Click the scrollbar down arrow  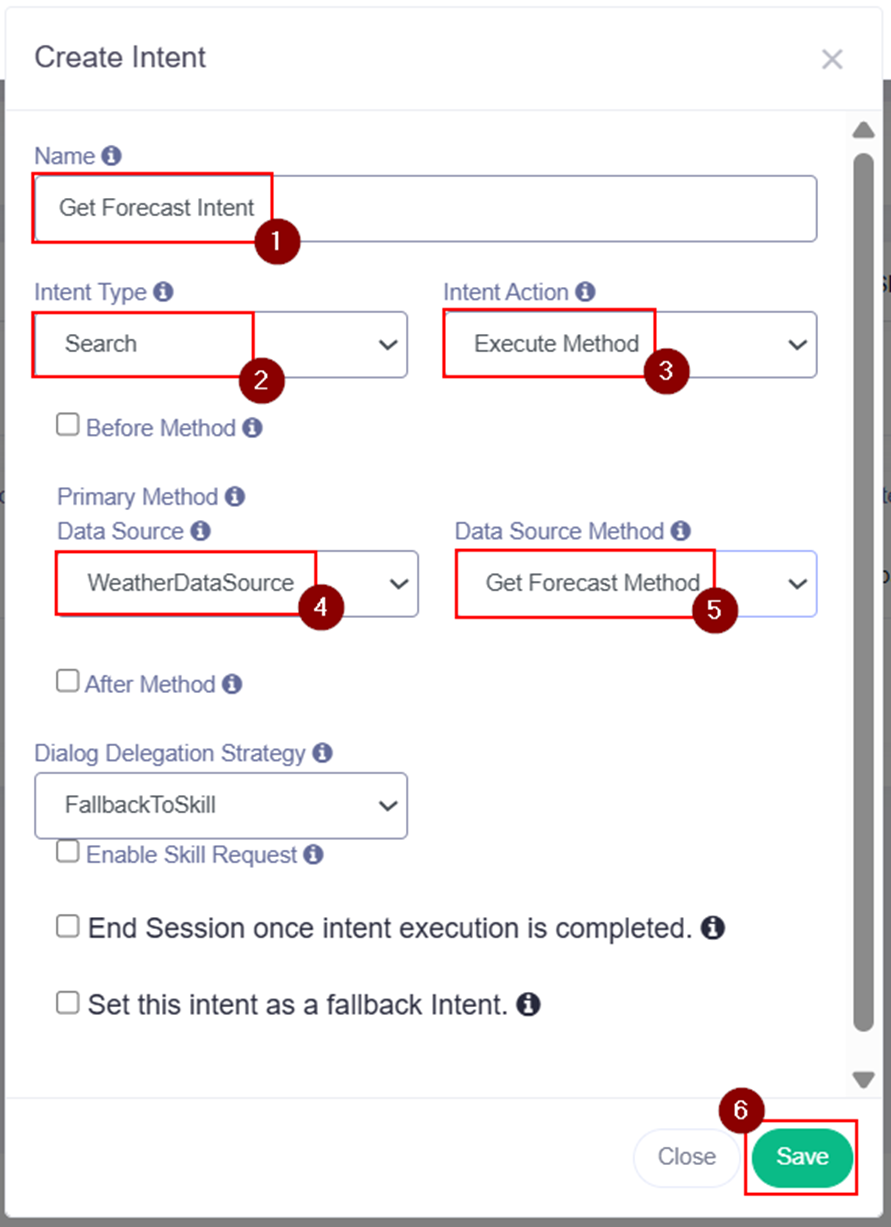pos(862,1079)
